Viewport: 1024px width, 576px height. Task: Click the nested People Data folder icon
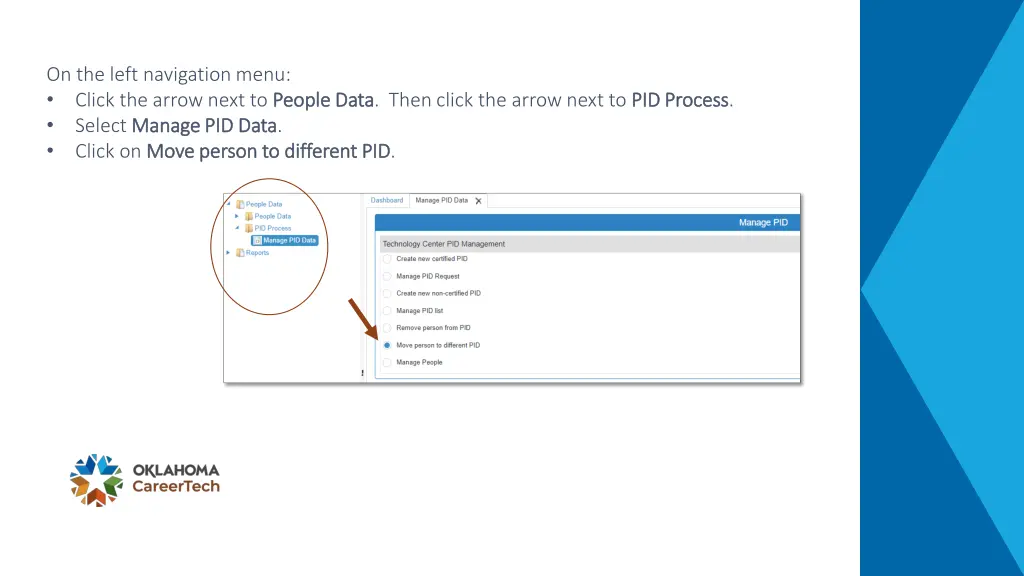coord(249,216)
